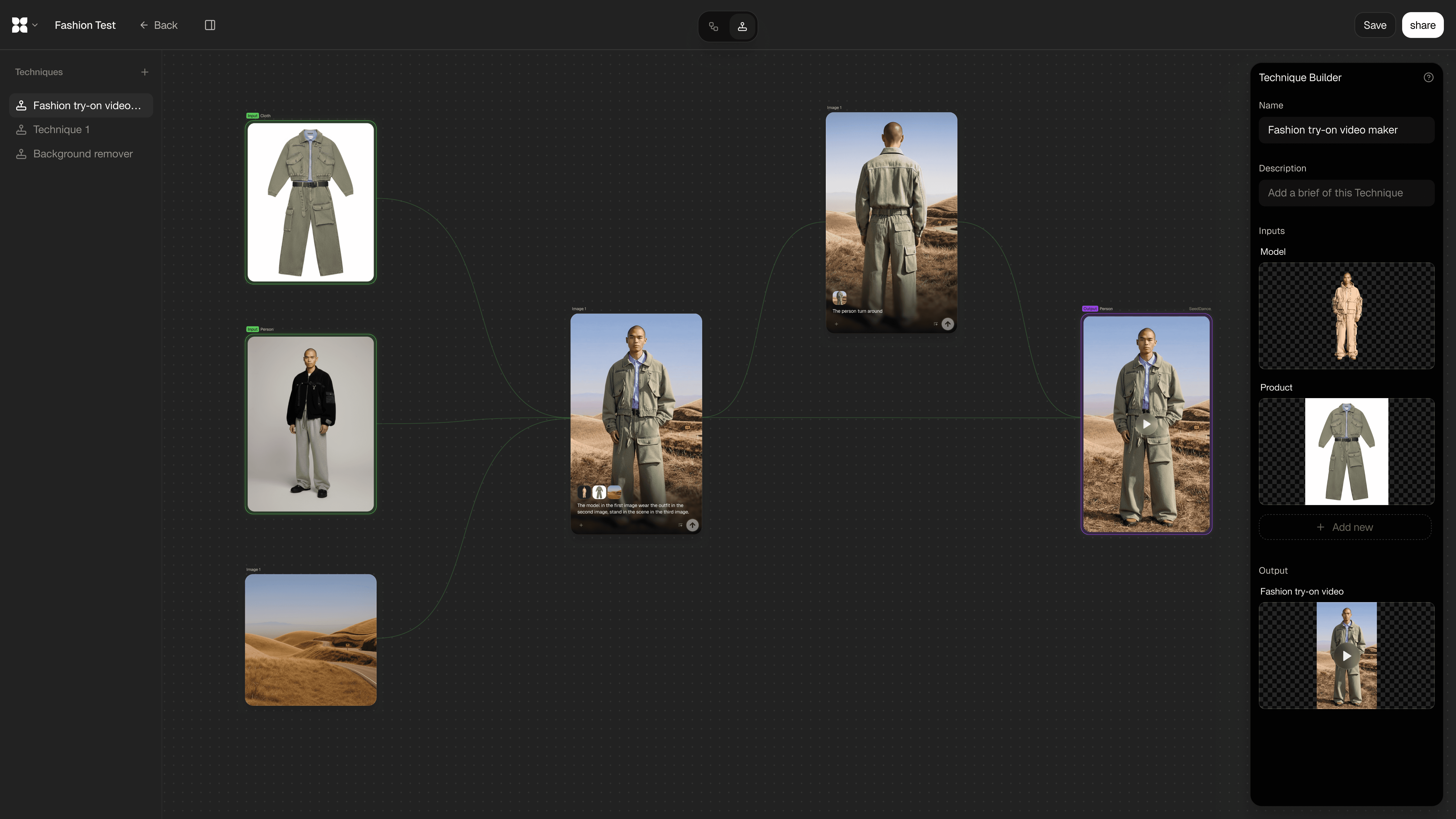Select 'Background remover' technique
This screenshot has width=1456, height=819.
pyautogui.click(x=82, y=154)
